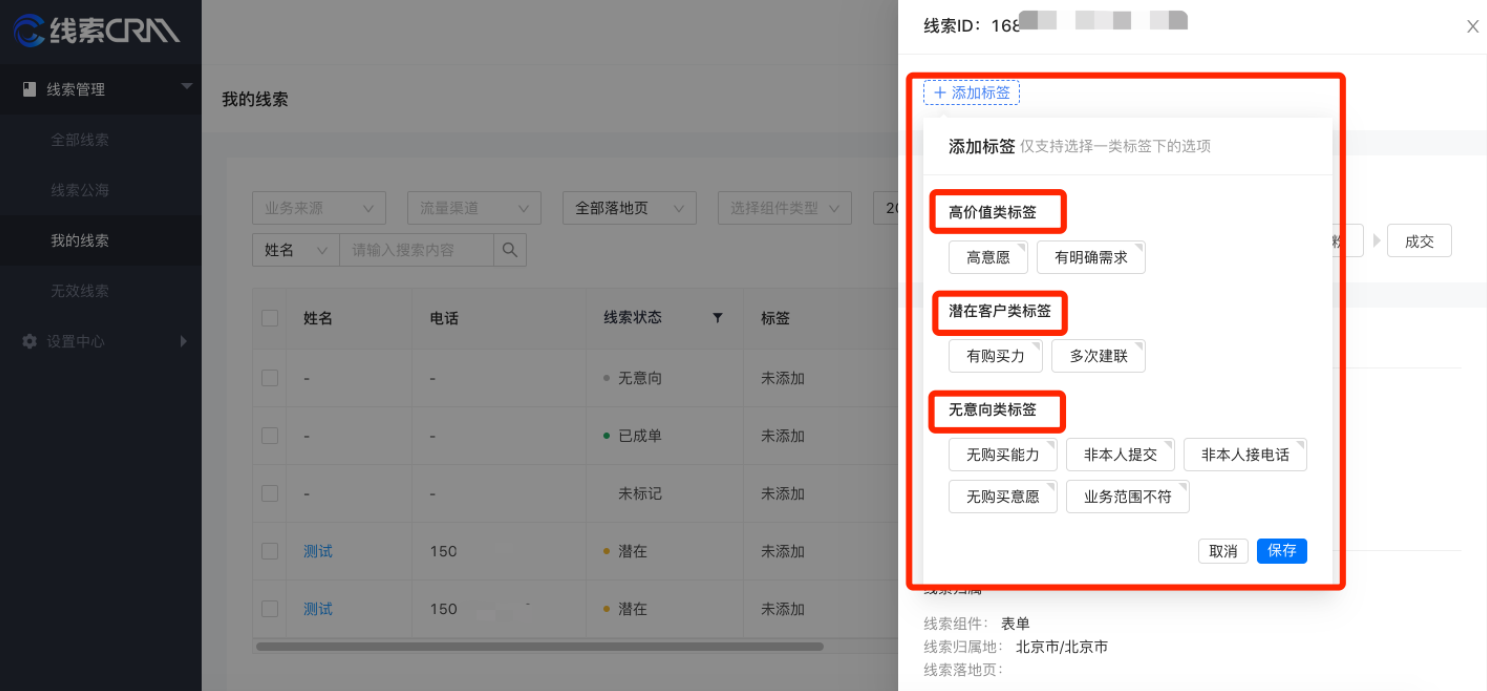Select the 高意愿 tag option

click(987, 257)
